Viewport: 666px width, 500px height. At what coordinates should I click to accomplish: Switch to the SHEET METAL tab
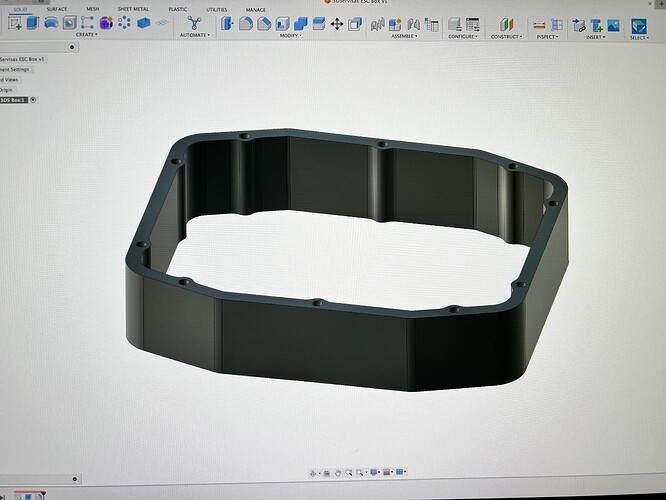click(133, 9)
